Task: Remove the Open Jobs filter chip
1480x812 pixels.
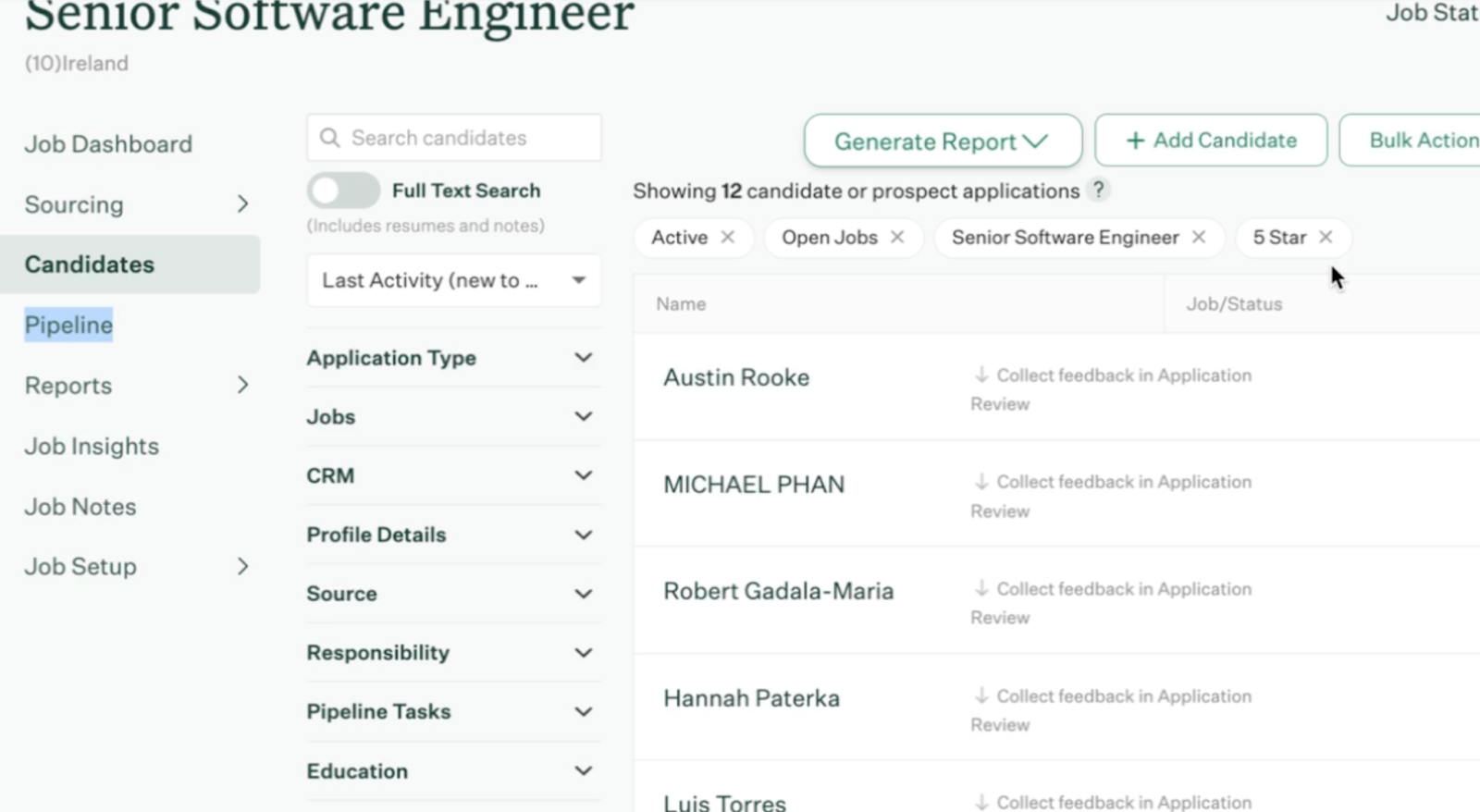Action: click(897, 238)
